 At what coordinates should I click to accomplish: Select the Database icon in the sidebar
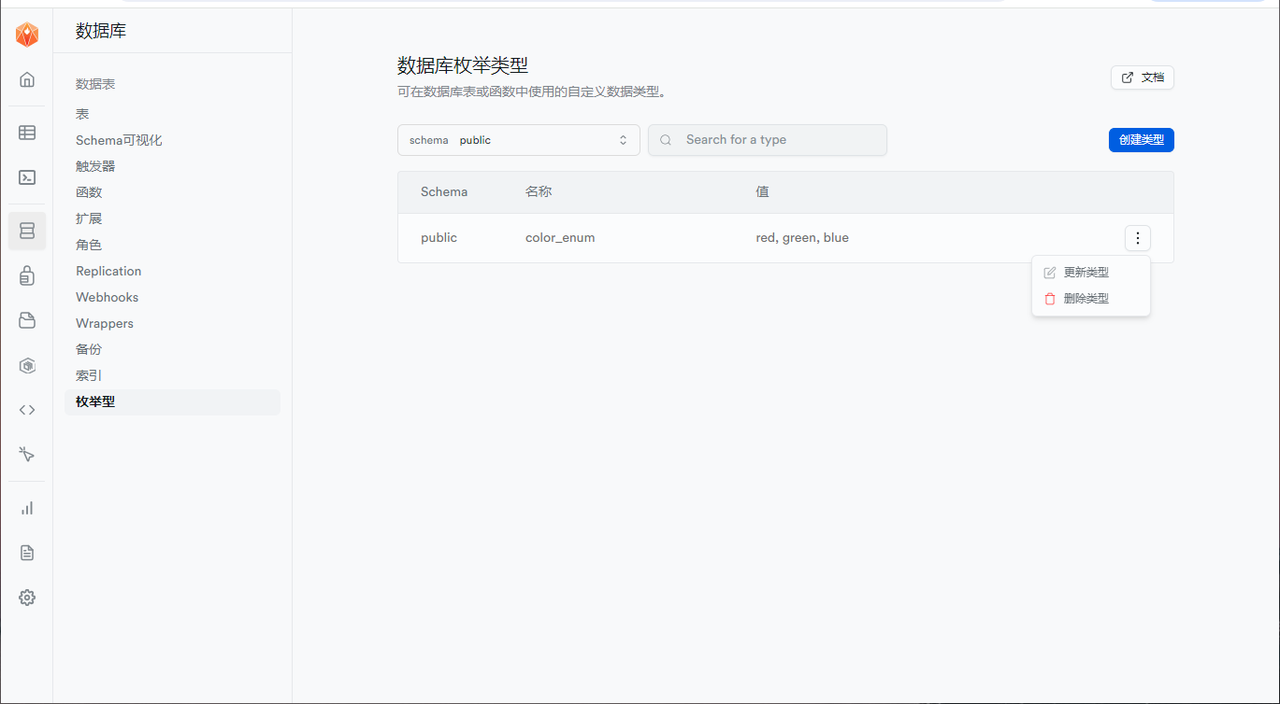click(x=27, y=230)
